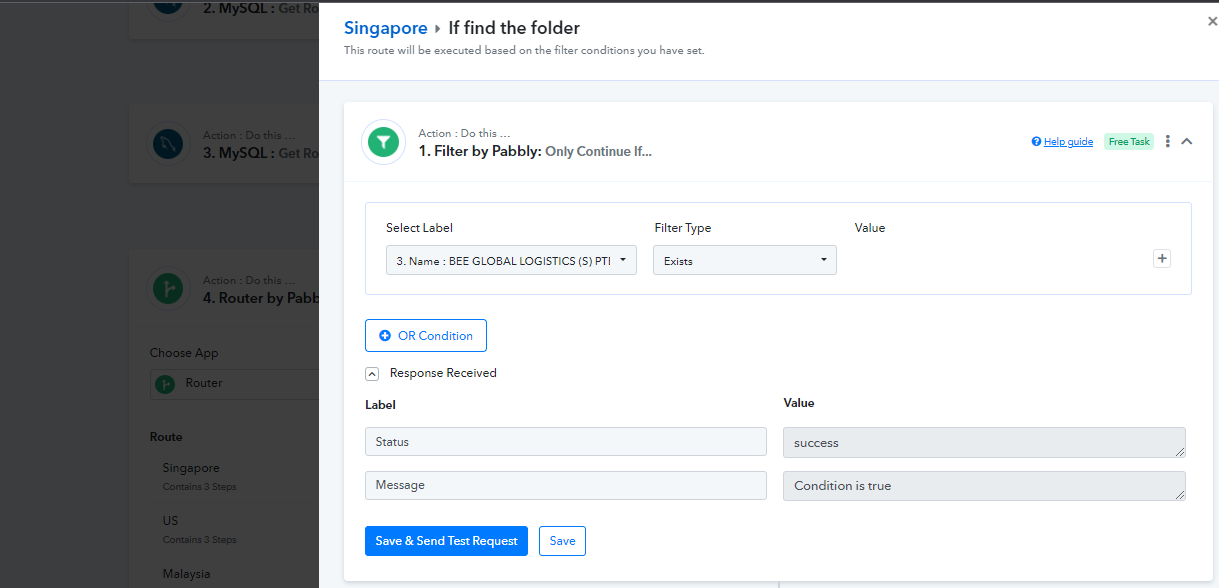
Task: Select the Malaysia route in the background
Action: pos(187,574)
